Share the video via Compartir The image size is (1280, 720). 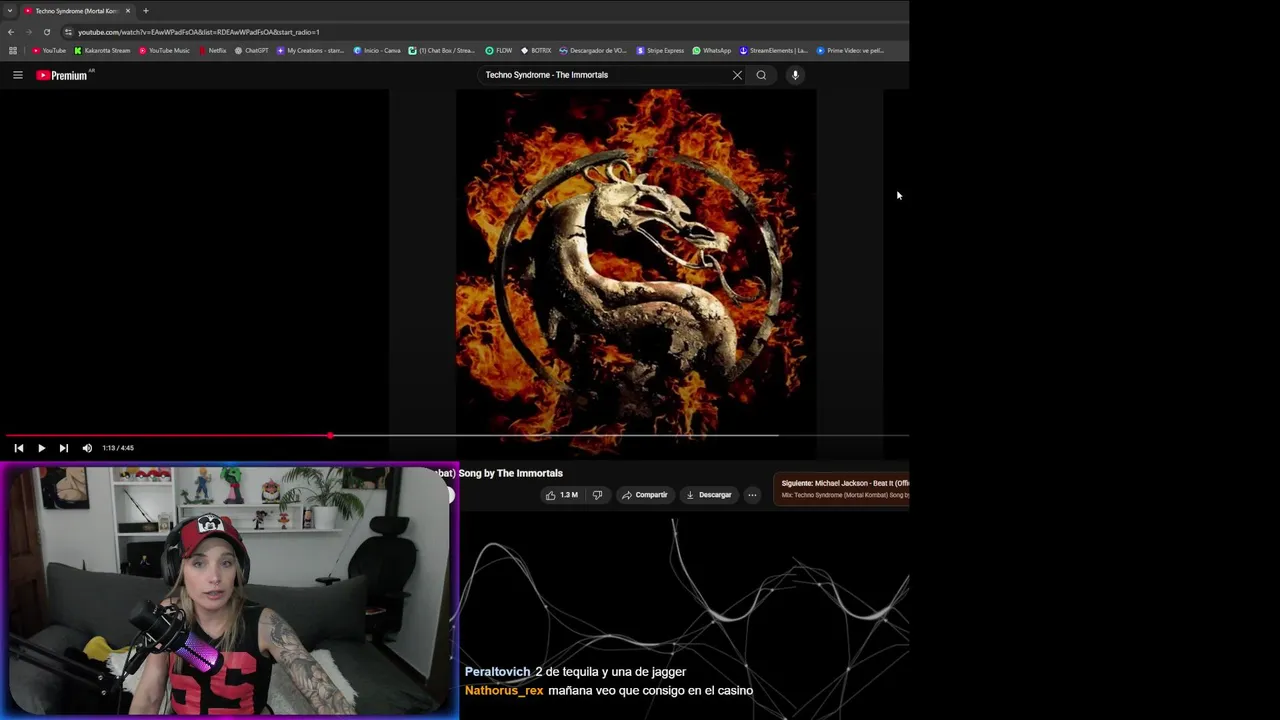644,495
